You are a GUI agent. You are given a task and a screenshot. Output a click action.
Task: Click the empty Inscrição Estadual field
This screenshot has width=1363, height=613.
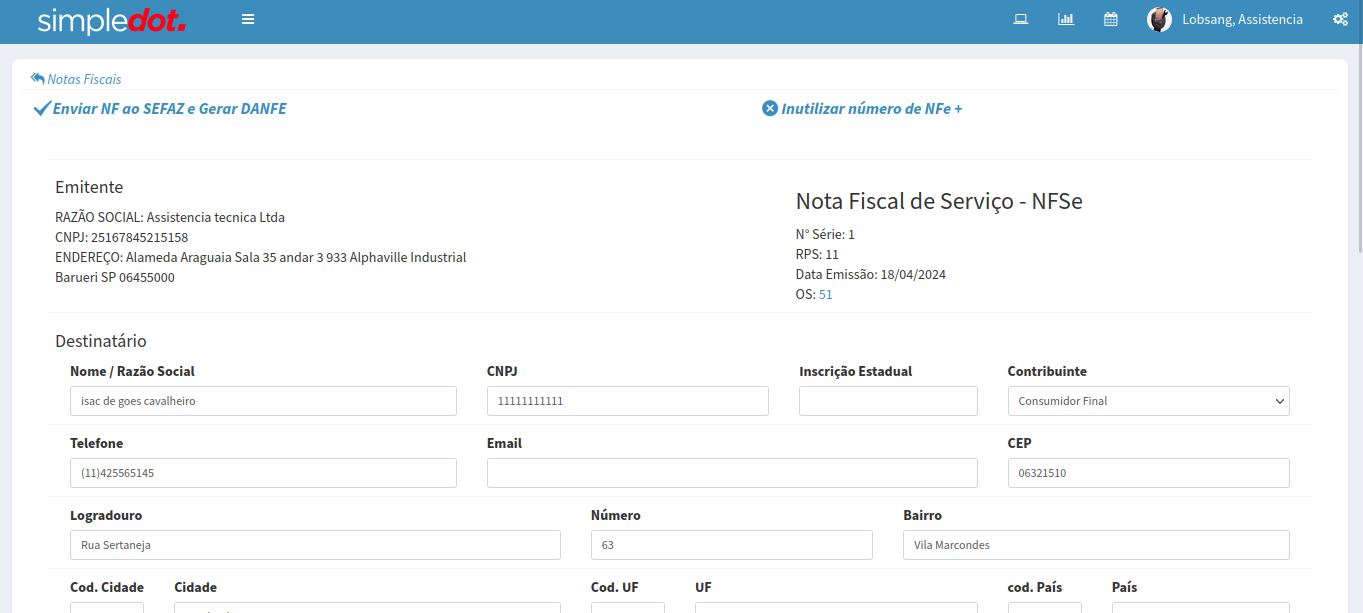888,401
